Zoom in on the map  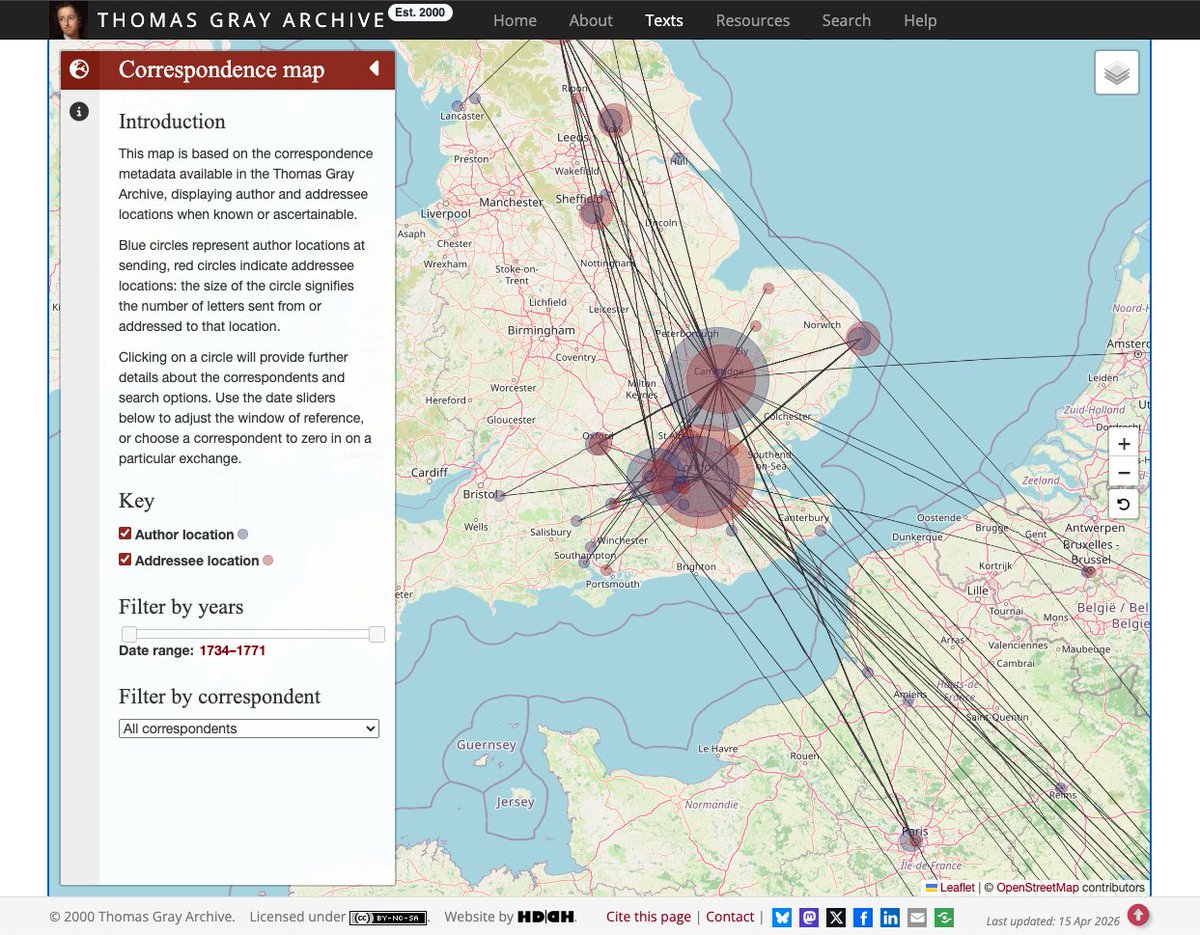[x=1124, y=444]
